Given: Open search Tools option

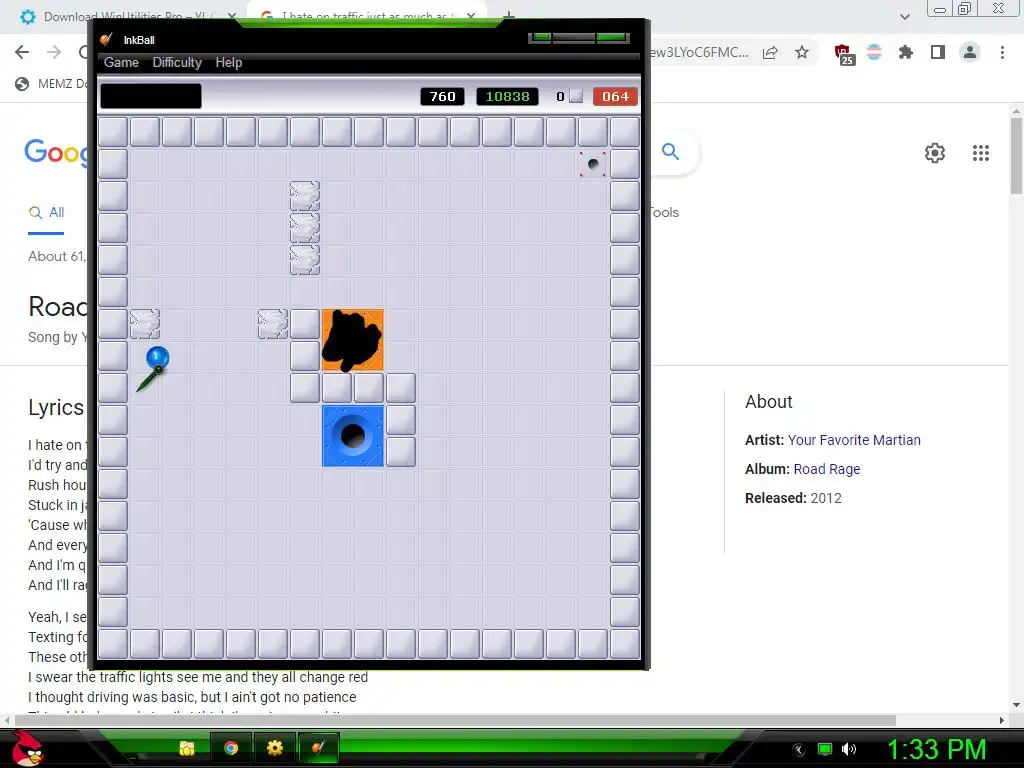Looking at the screenshot, I should (664, 212).
